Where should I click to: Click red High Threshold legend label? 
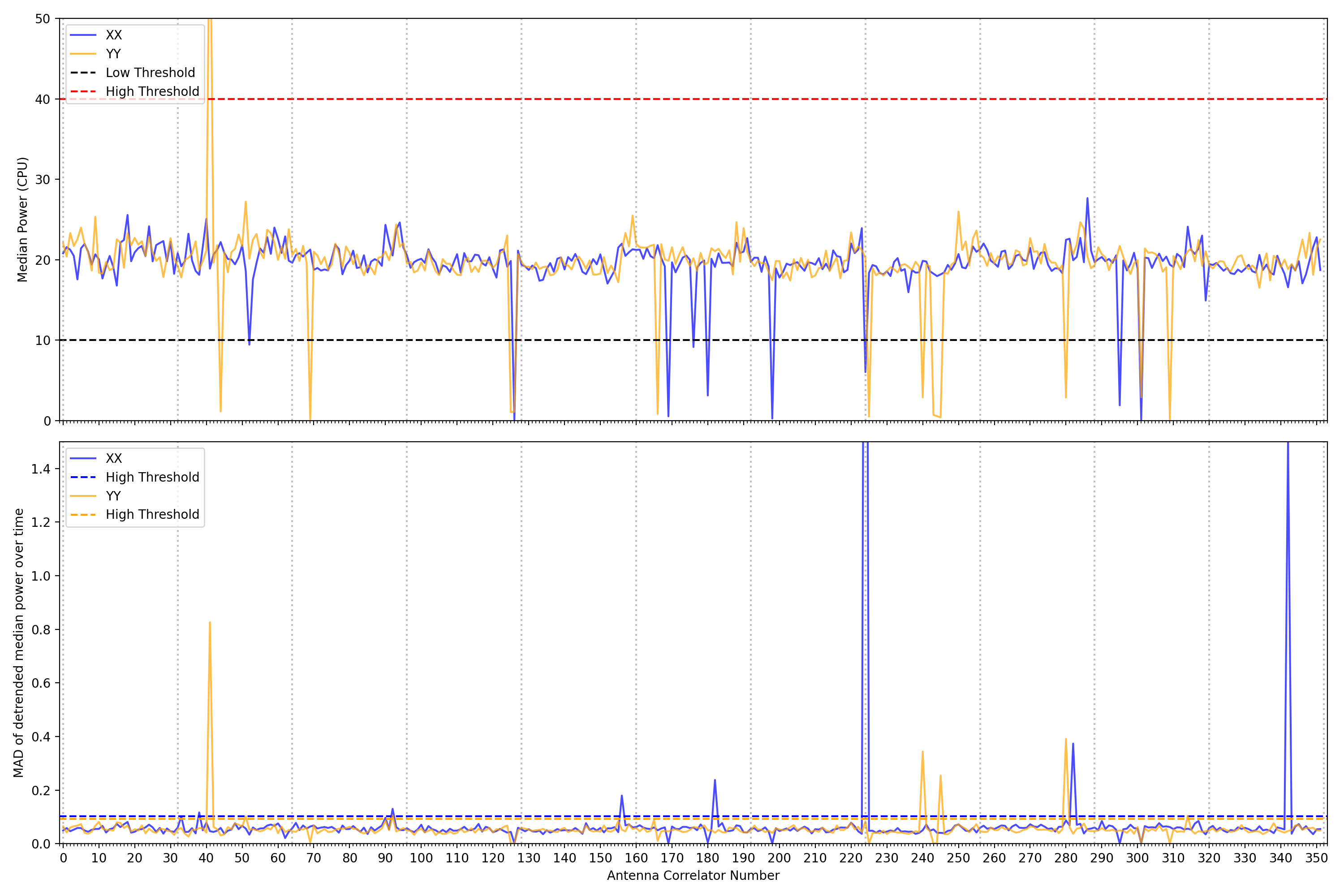coord(152,91)
